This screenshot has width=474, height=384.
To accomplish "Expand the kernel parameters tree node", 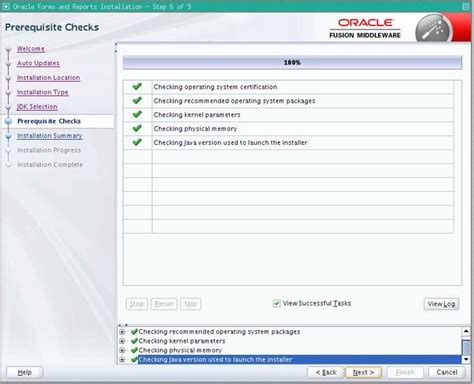I will 122,341.
